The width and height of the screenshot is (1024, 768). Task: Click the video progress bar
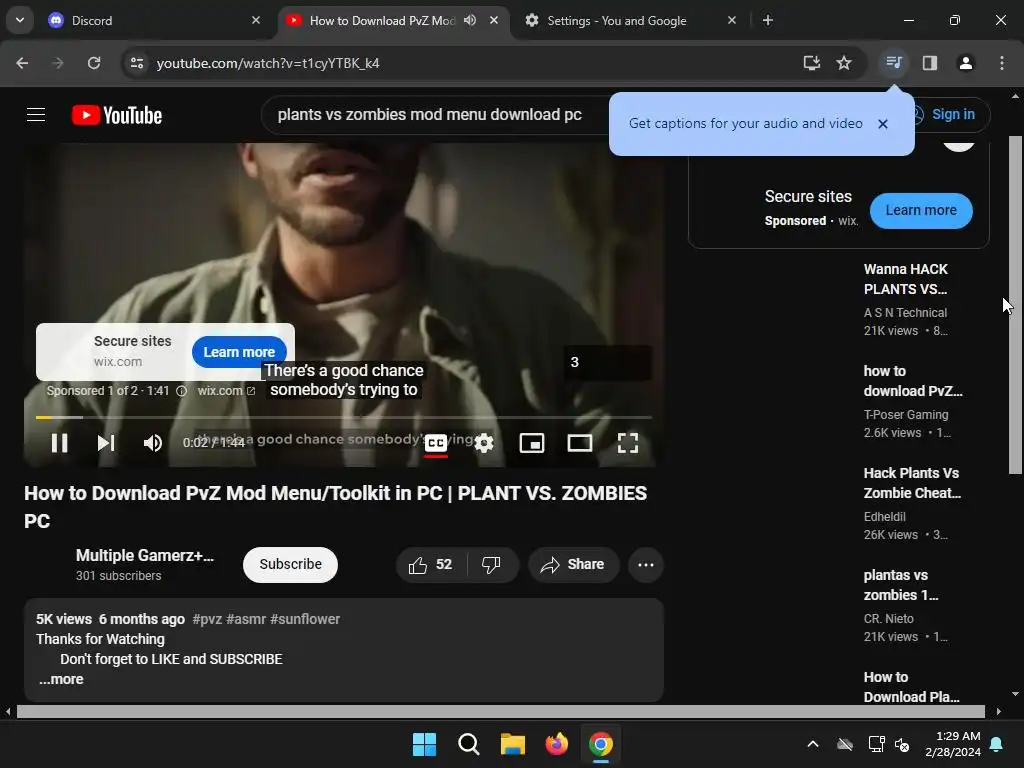tap(344, 417)
